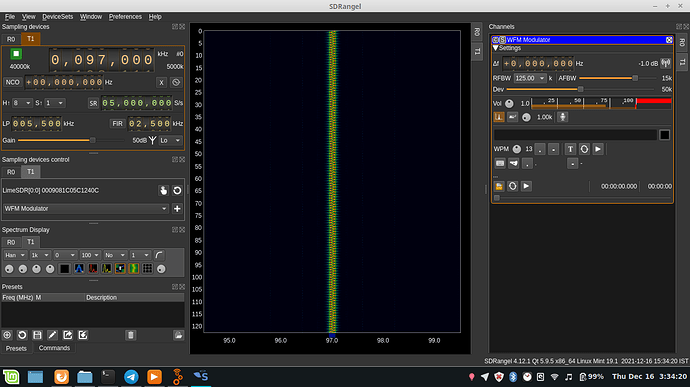This screenshot has height=387, width=690.
Task: Click the reload device icon next to LimeSDR
Action: pos(177,190)
